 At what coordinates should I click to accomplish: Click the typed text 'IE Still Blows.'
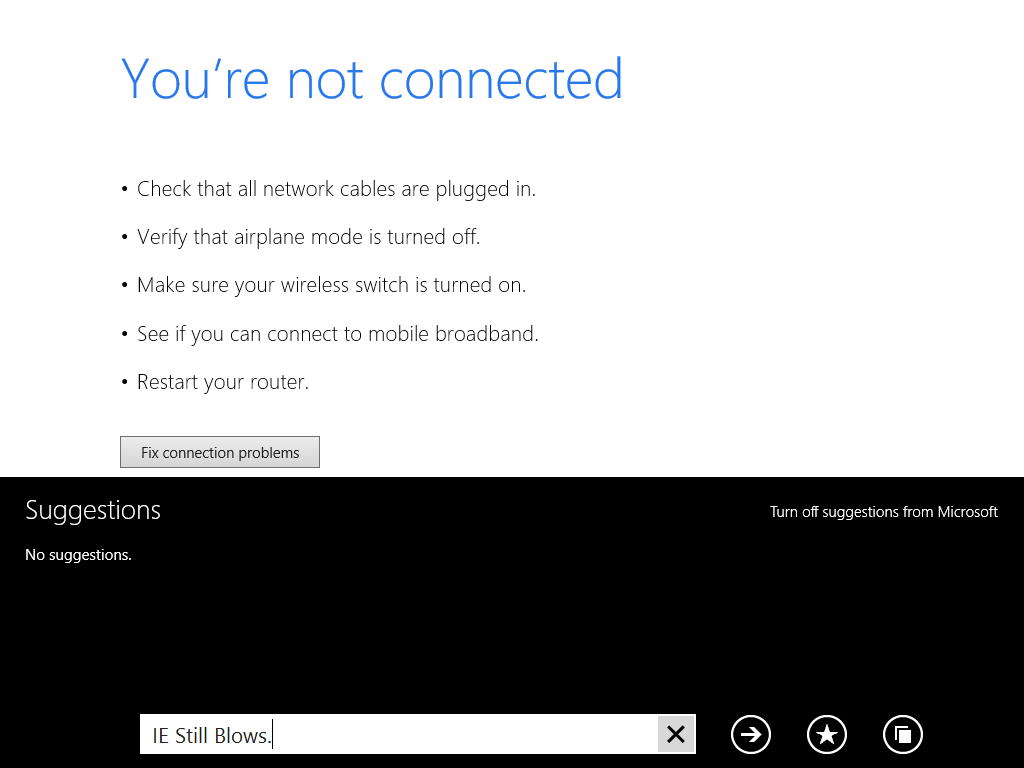tap(212, 735)
